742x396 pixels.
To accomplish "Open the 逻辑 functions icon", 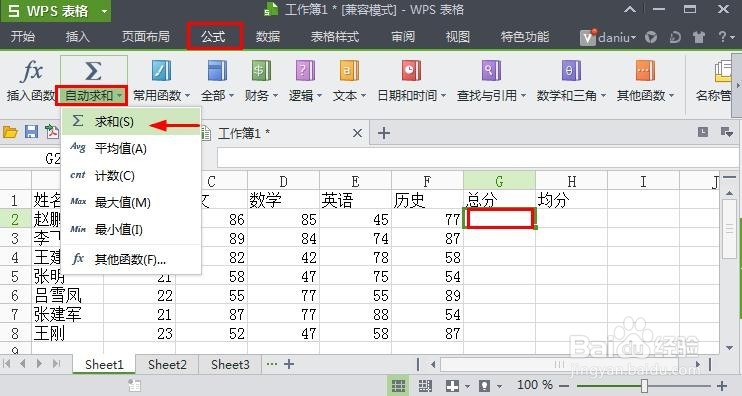I will coord(305,71).
